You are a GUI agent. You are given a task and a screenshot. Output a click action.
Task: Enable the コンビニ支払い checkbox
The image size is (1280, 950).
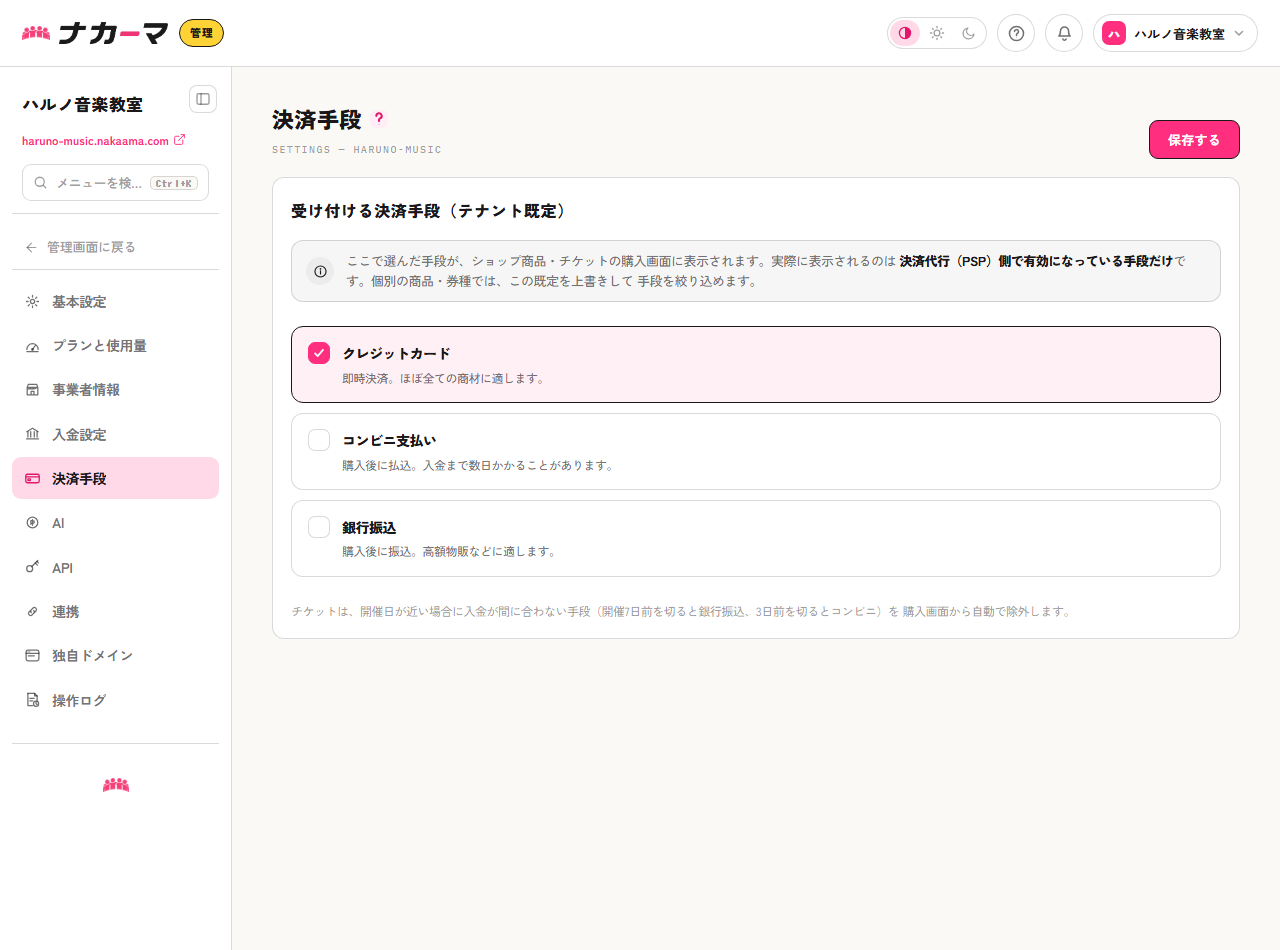(x=319, y=440)
